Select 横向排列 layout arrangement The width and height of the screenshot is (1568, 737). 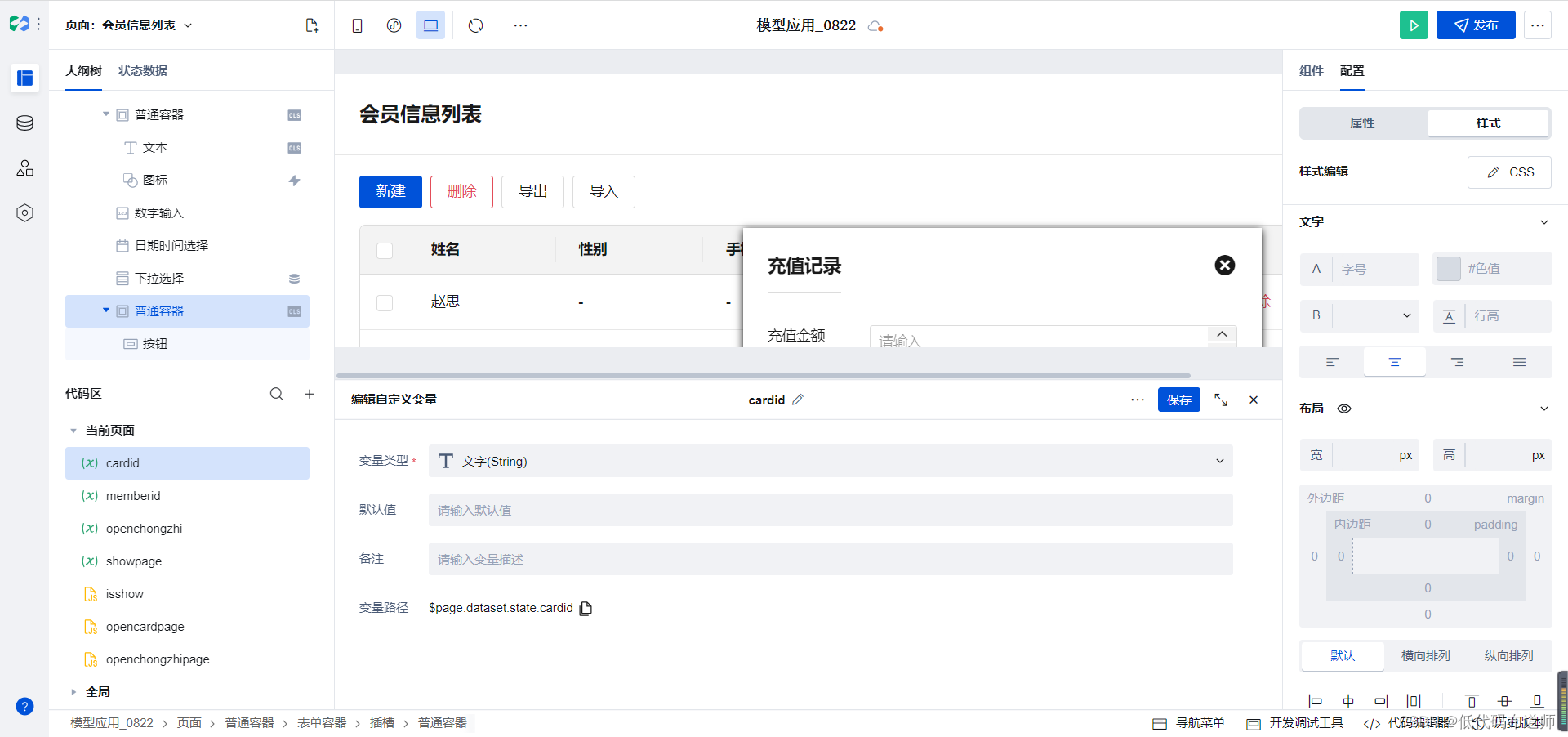[1426, 656]
